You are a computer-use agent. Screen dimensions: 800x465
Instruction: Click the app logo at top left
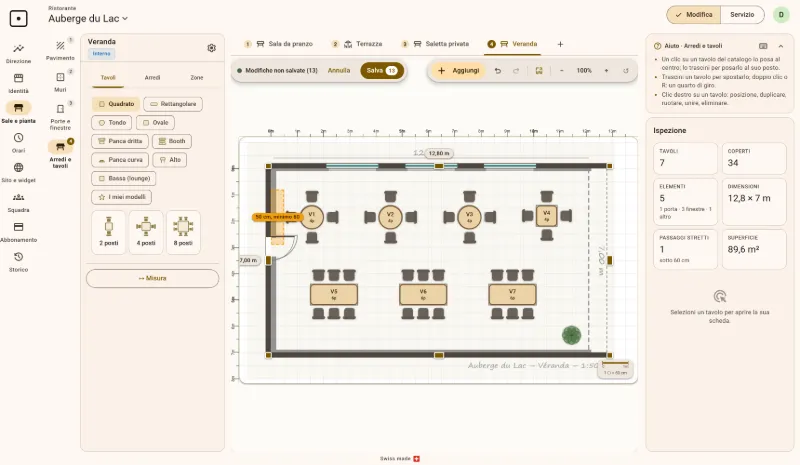point(18,19)
